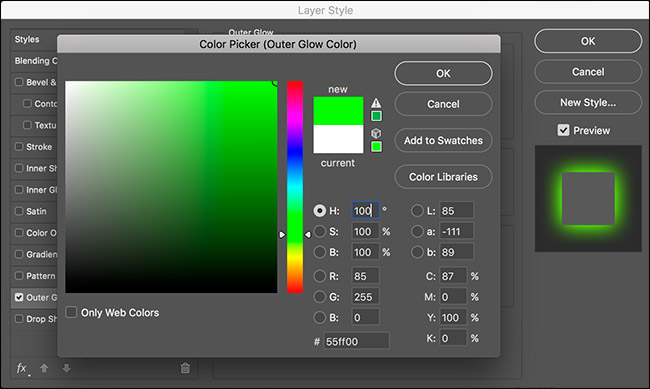
Task: Enable the Satin effect checkbox
Action: pyautogui.click(x=19, y=211)
